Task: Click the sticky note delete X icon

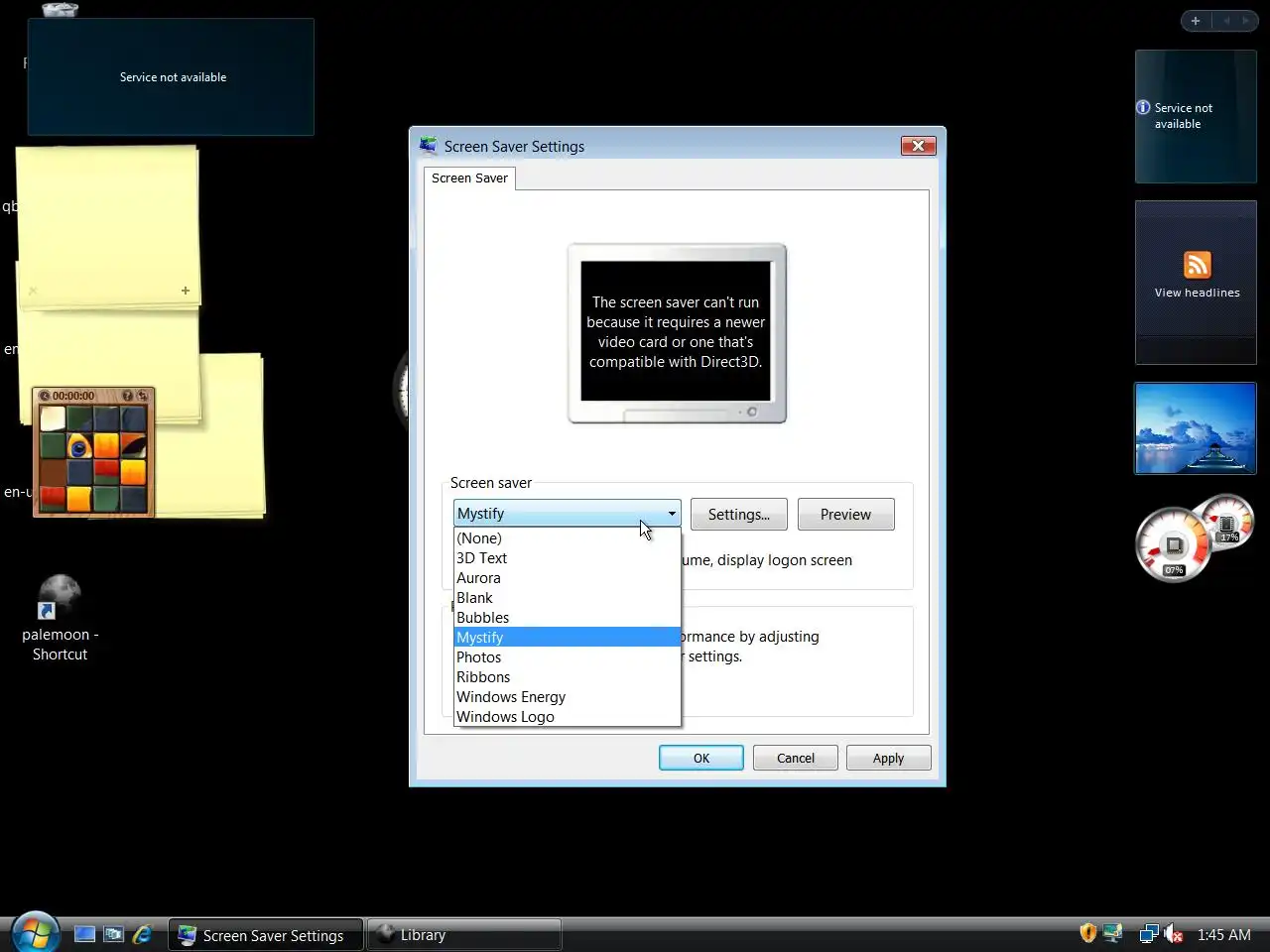Action: 33,291
